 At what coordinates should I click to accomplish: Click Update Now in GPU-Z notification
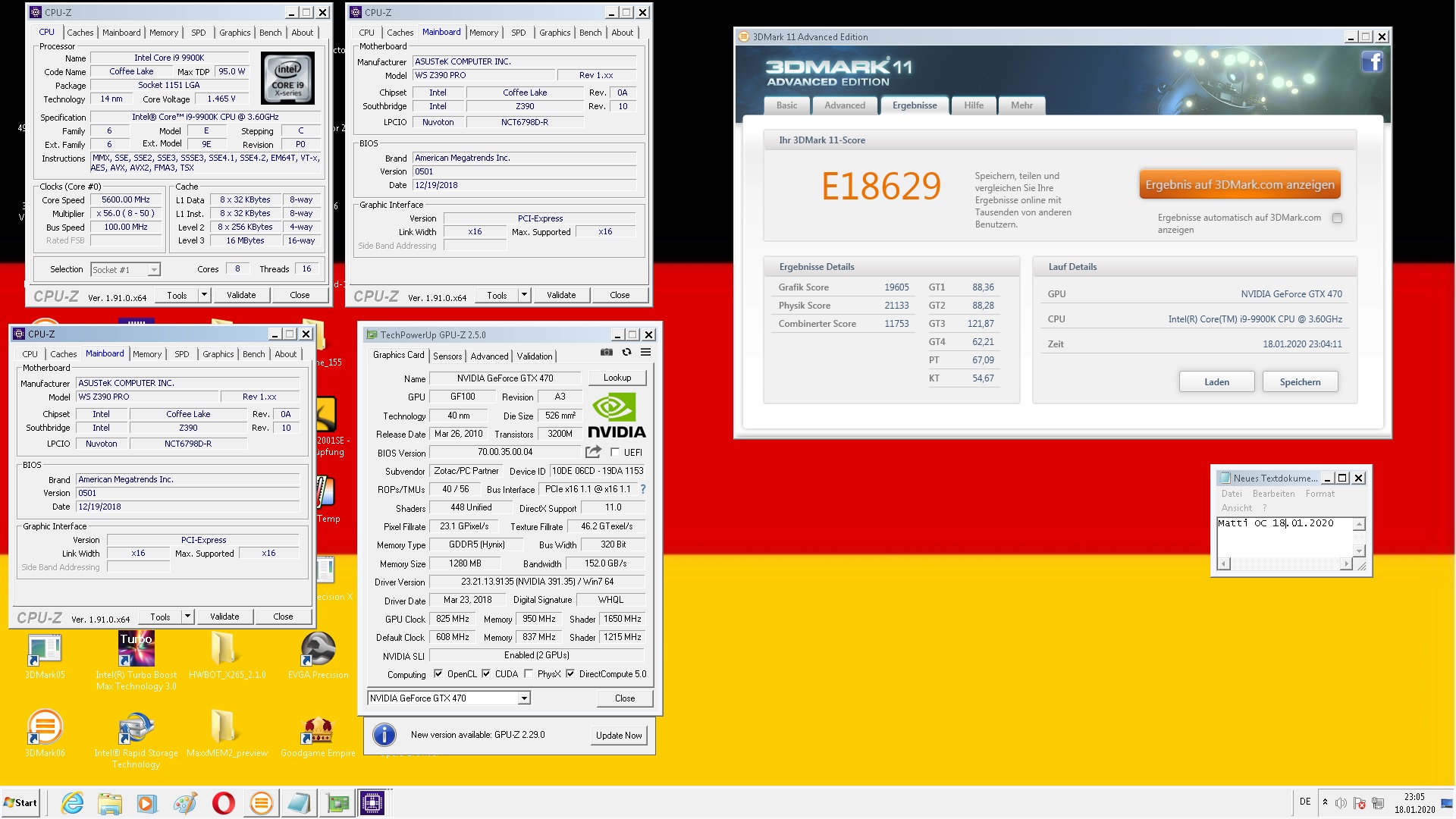click(618, 735)
